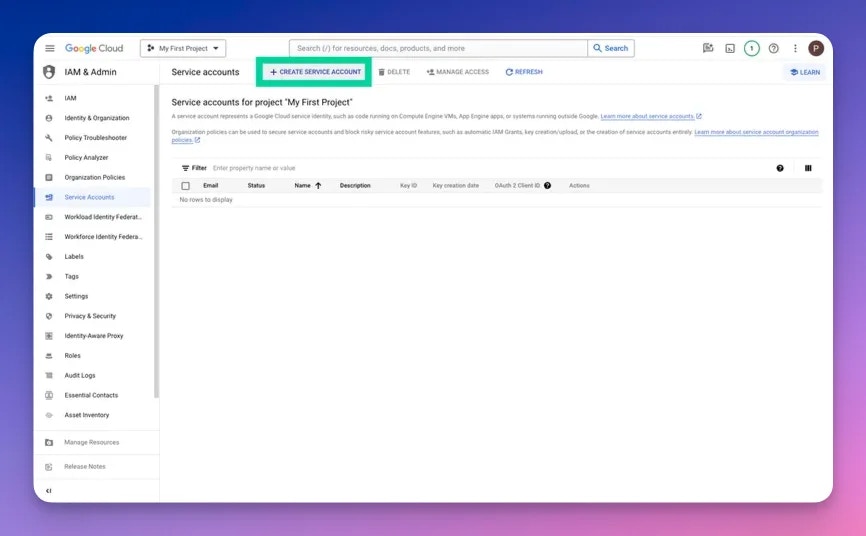Open IAM in the sidebar
Screen dimensions: 866x536
click(x=92, y=98)
